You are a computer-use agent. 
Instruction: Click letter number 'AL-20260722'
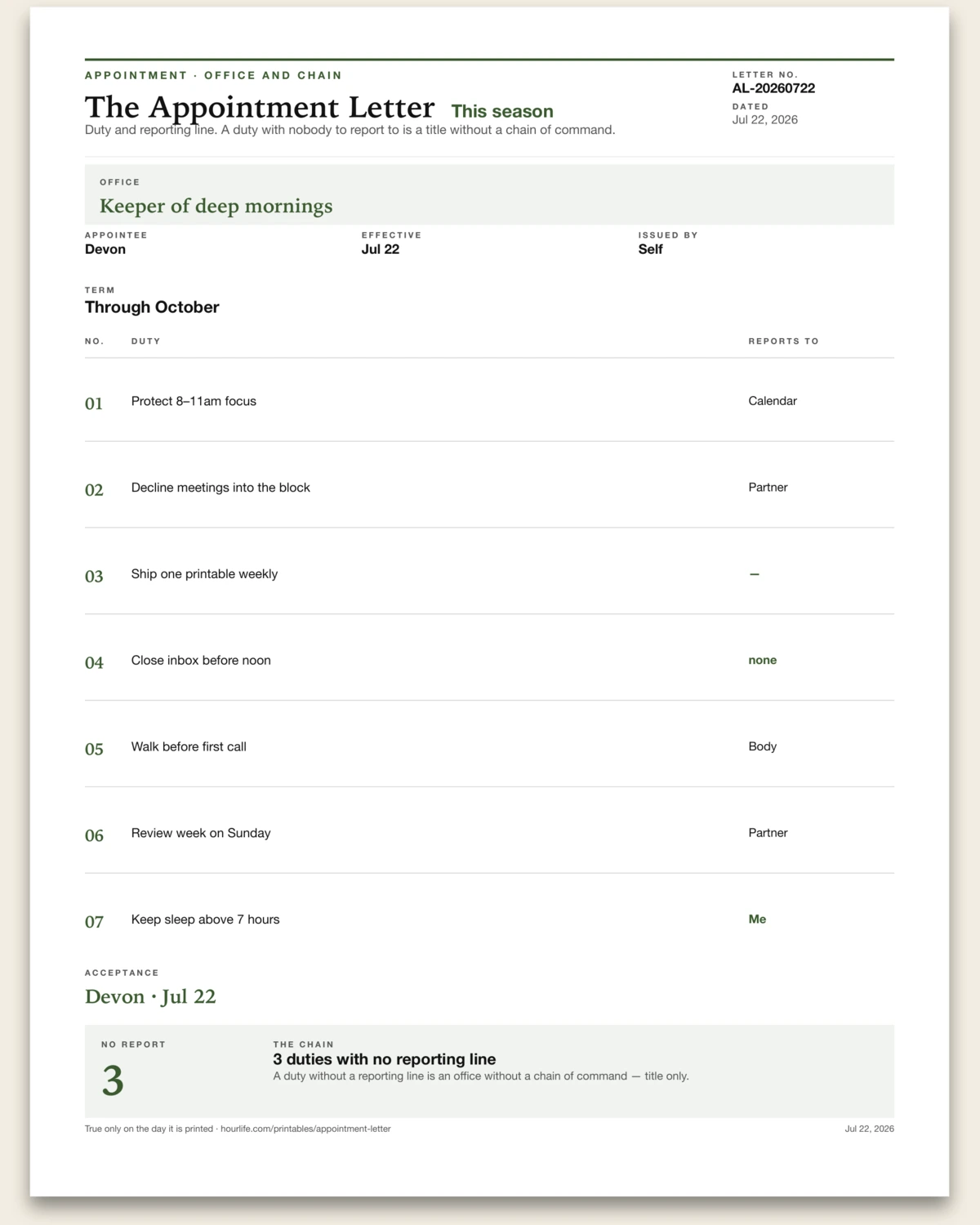(773, 88)
